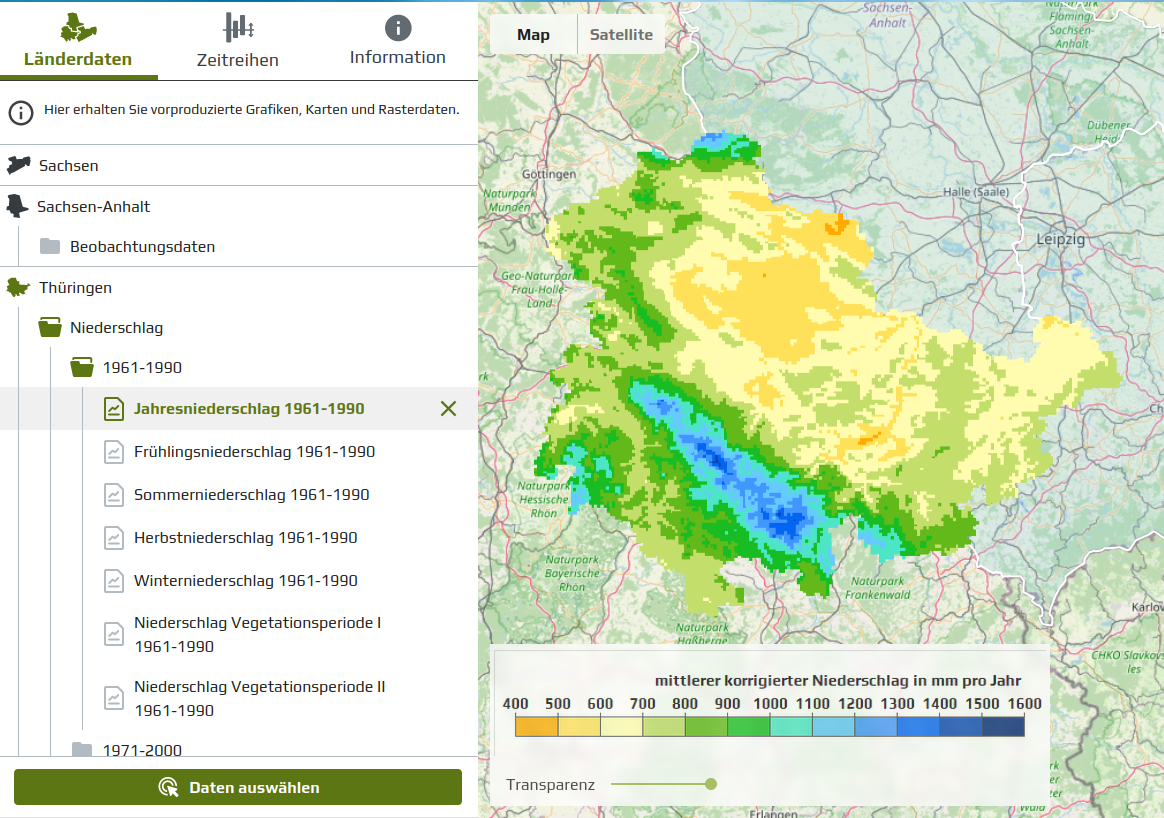The height and width of the screenshot is (818, 1164).
Task: Click the Frühlingsniederschlag document icon
Action: pyautogui.click(x=114, y=451)
